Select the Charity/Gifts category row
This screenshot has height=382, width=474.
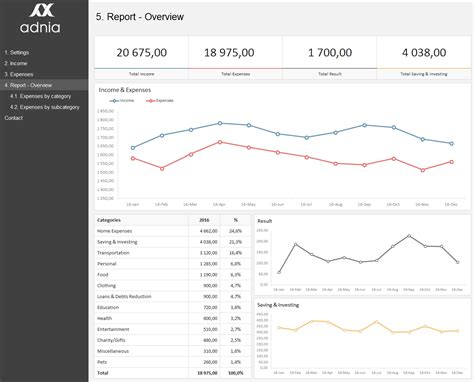coord(173,340)
